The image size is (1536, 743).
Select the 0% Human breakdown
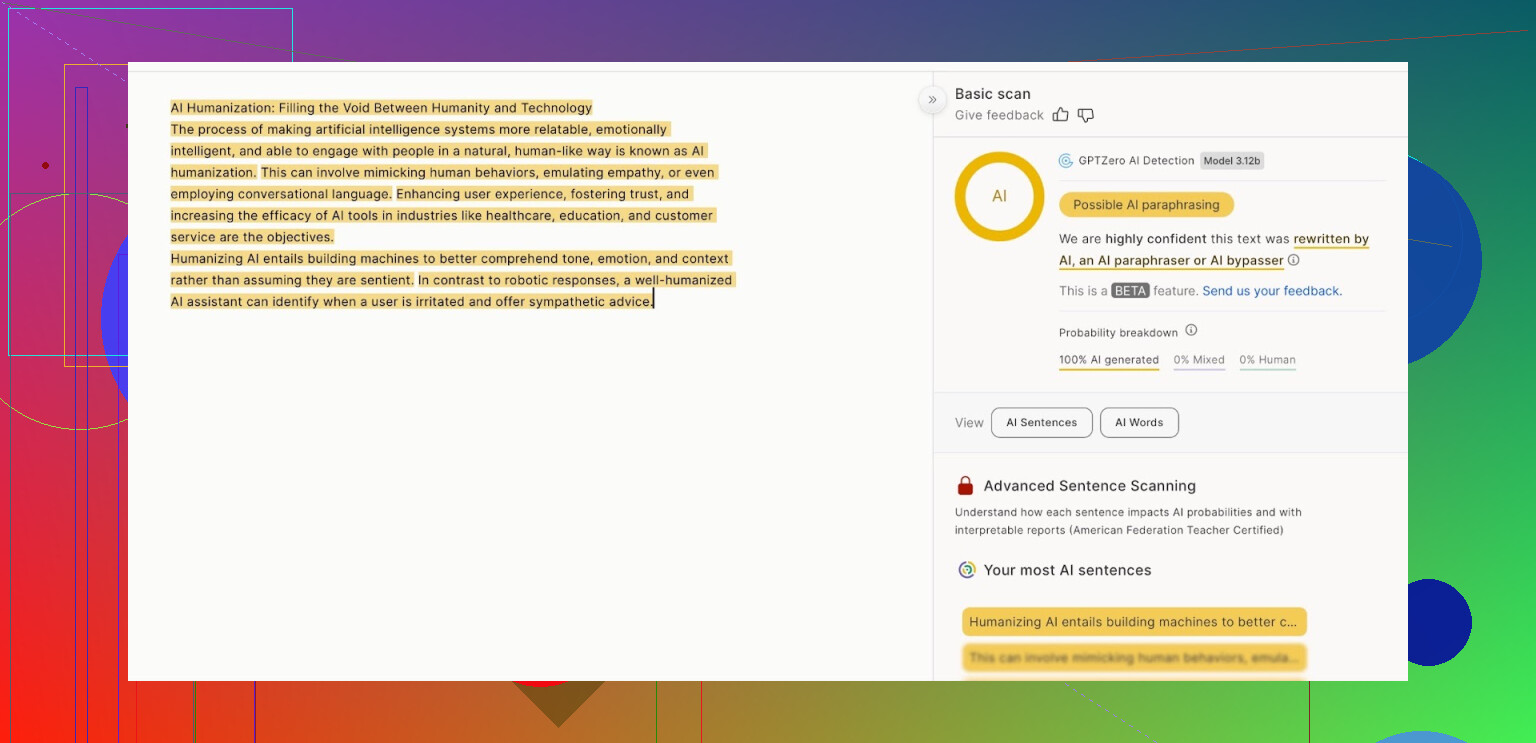1267,360
